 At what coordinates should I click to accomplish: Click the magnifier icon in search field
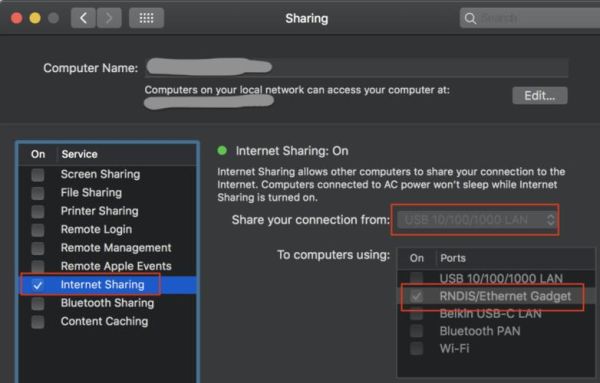point(470,18)
